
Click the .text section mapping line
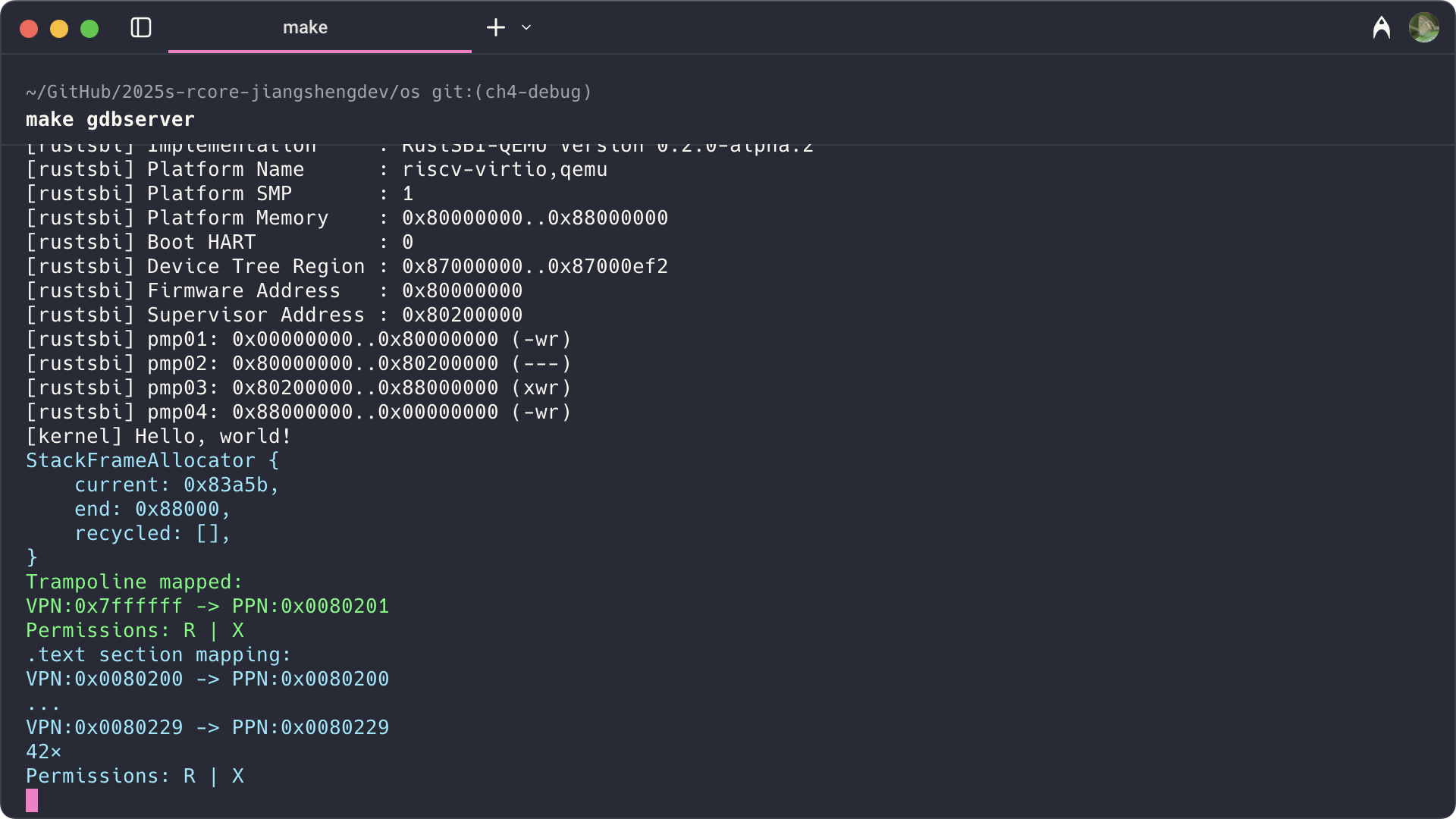coord(158,654)
